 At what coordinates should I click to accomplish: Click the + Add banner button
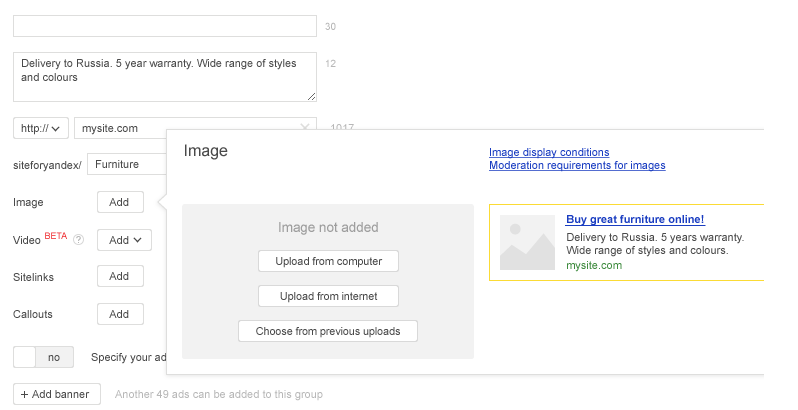point(57,394)
